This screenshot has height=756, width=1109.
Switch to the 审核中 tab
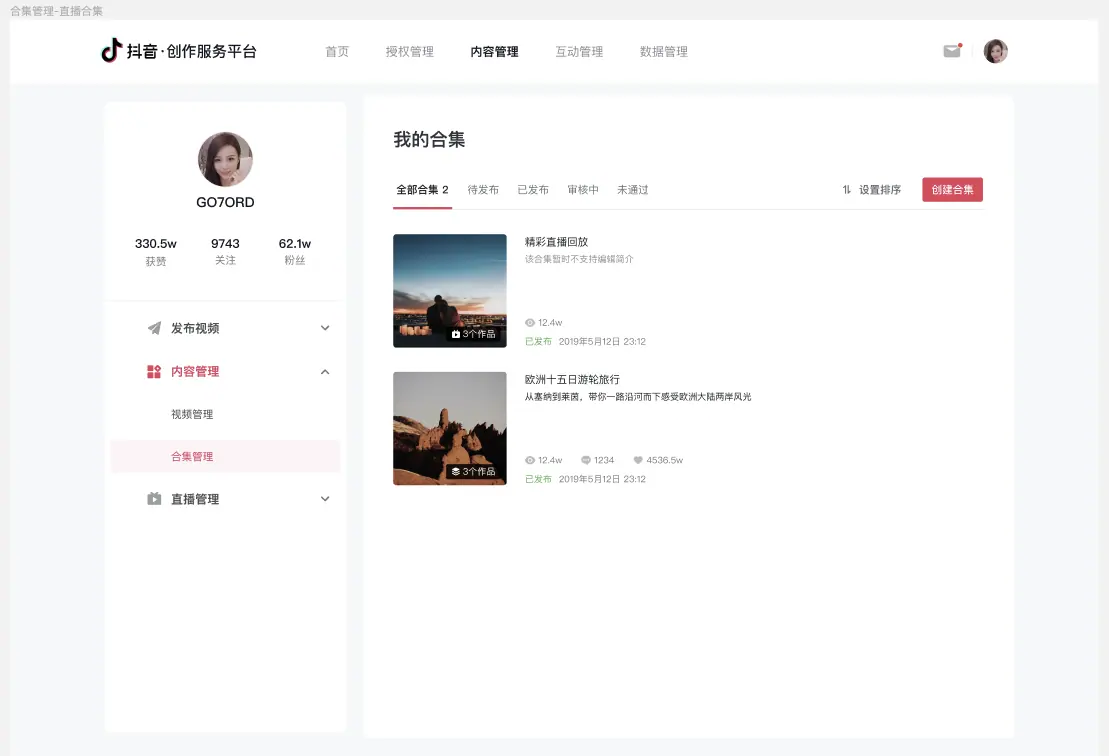pos(583,190)
